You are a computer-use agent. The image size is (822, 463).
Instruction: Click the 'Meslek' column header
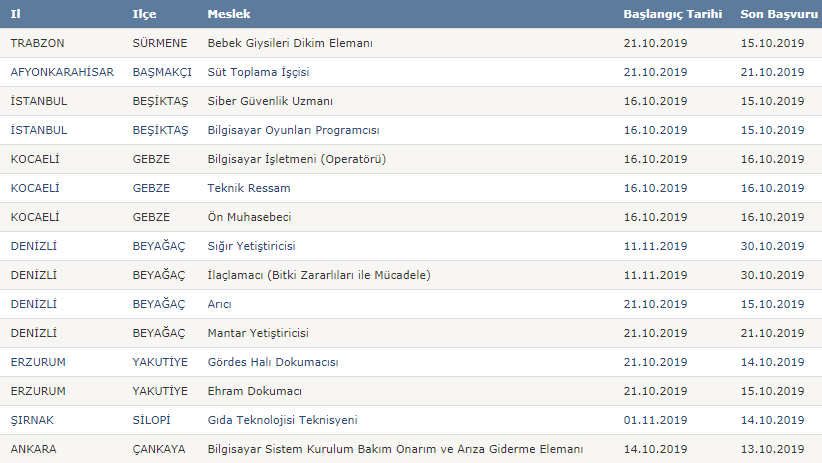point(229,14)
